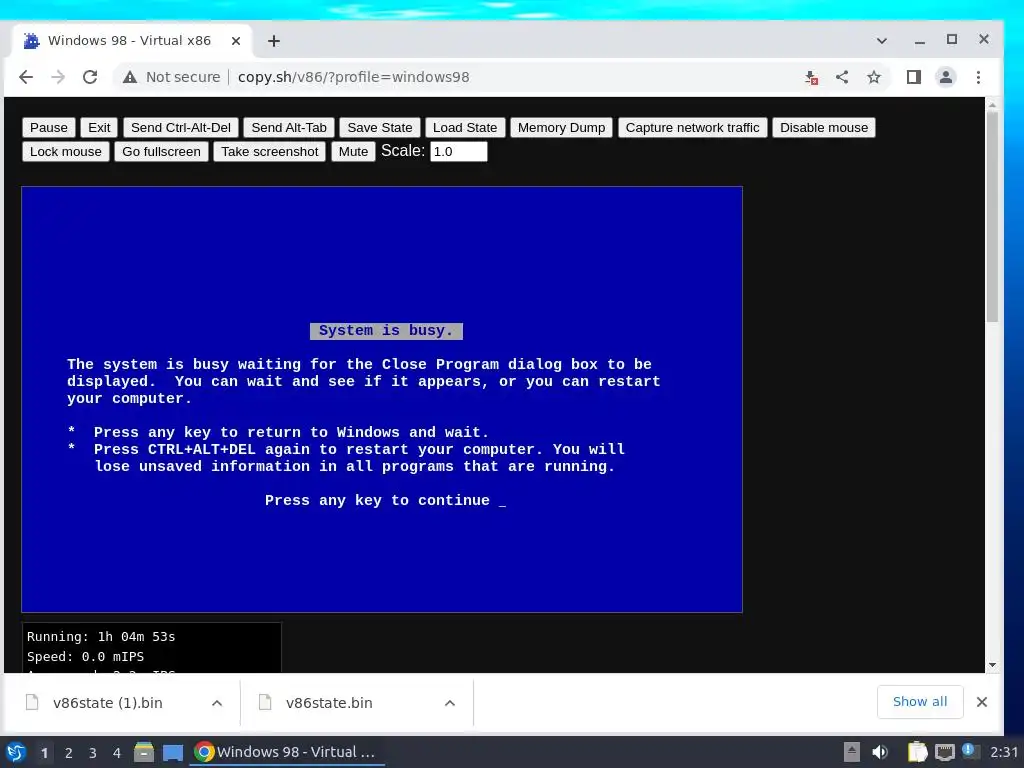Viewport: 1024px width, 768px height.
Task: Close the Windows 98 tab
Action: tap(236, 40)
